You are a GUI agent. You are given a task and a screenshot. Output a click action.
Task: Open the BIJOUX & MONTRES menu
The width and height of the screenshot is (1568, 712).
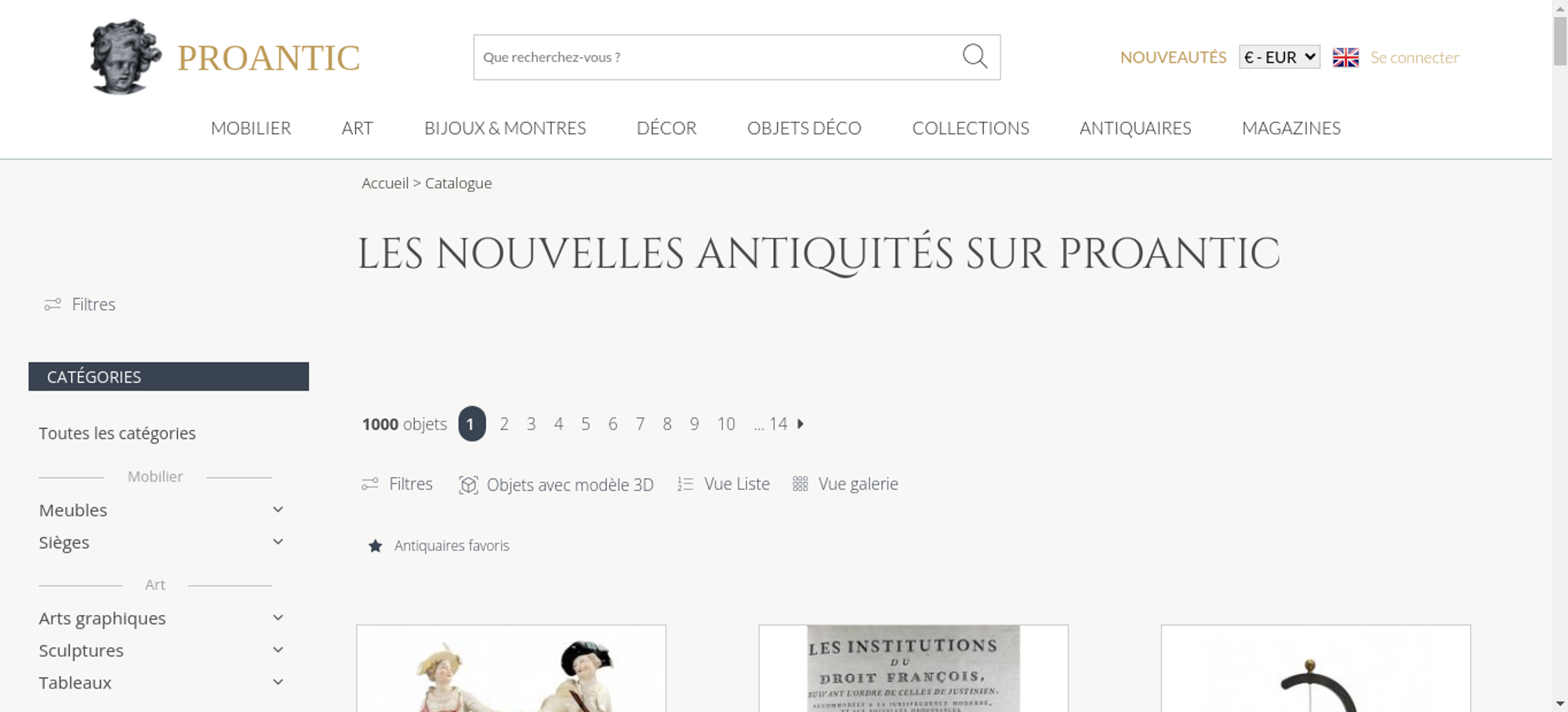[x=505, y=128]
